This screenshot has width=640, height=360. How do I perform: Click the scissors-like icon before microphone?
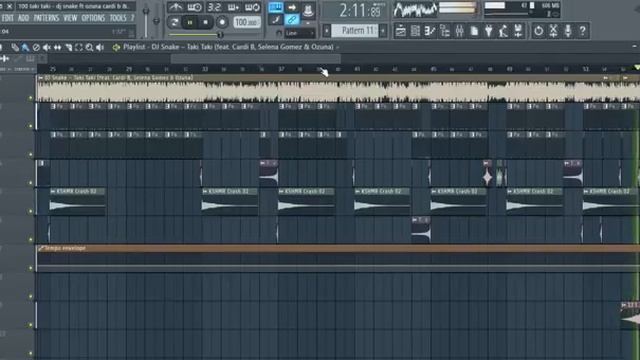tap(553, 31)
